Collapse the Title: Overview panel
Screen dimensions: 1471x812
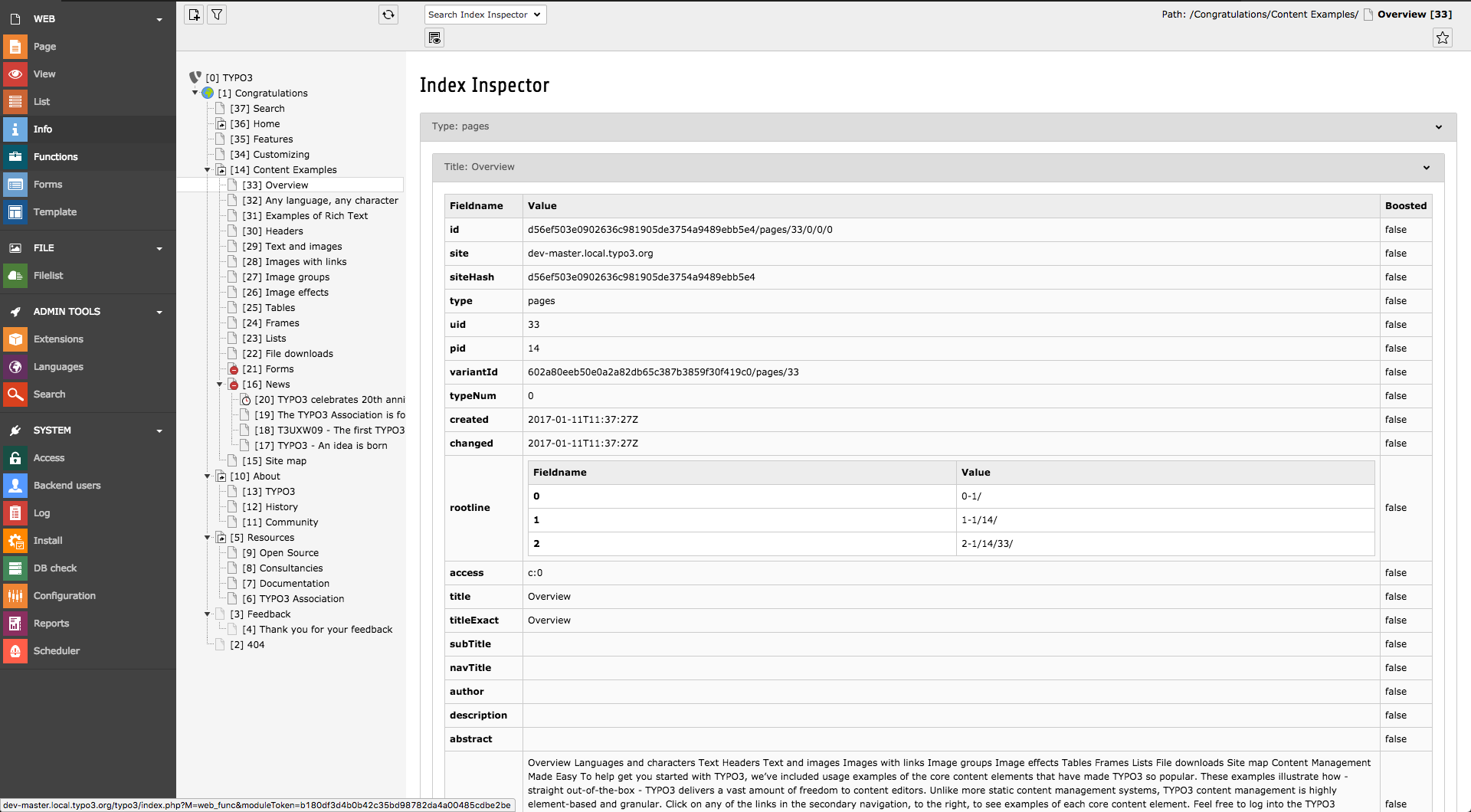pos(1426,168)
